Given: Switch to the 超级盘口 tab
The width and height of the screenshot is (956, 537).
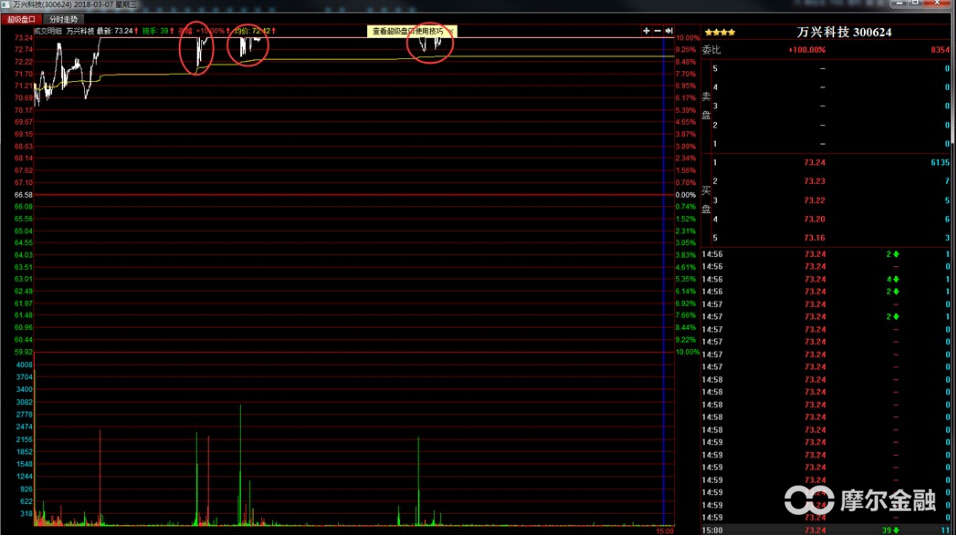Looking at the screenshot, I should pos(21,20).
